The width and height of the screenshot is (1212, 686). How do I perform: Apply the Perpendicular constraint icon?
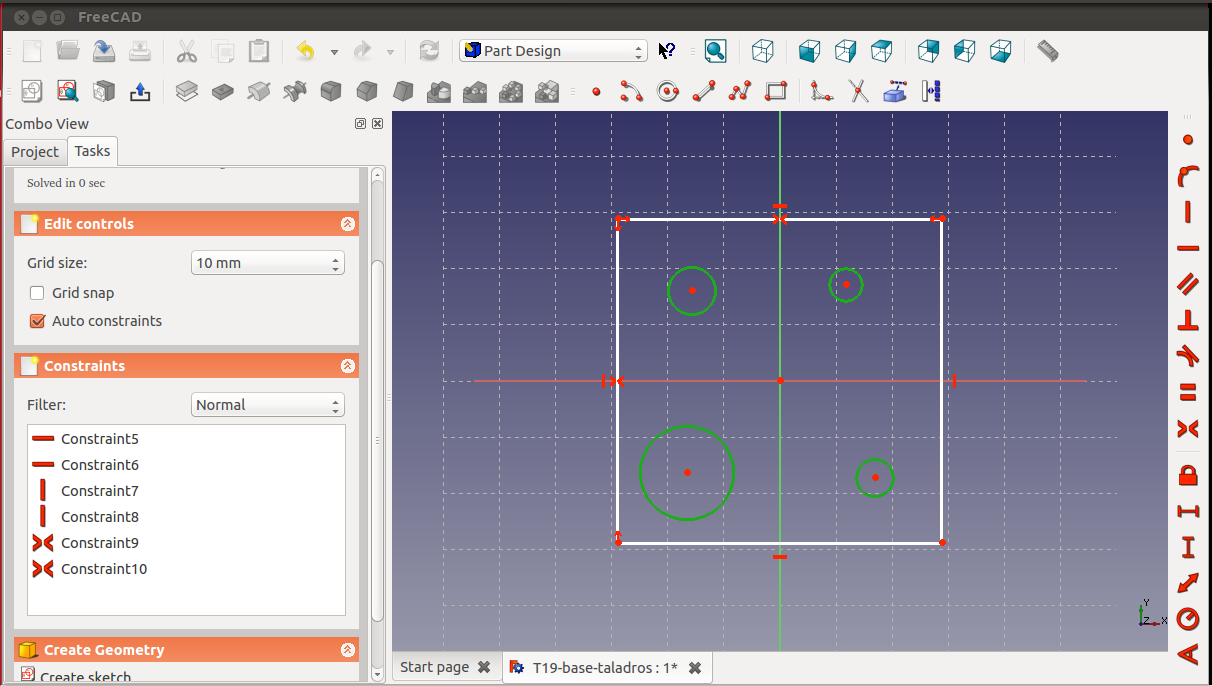point(1188,320)
